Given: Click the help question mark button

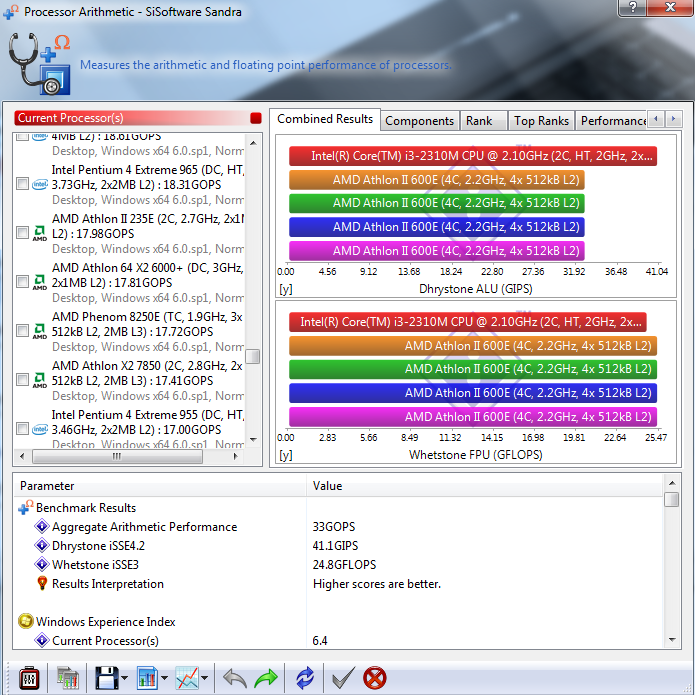Looking at the screenshot, I should point(633,8).
